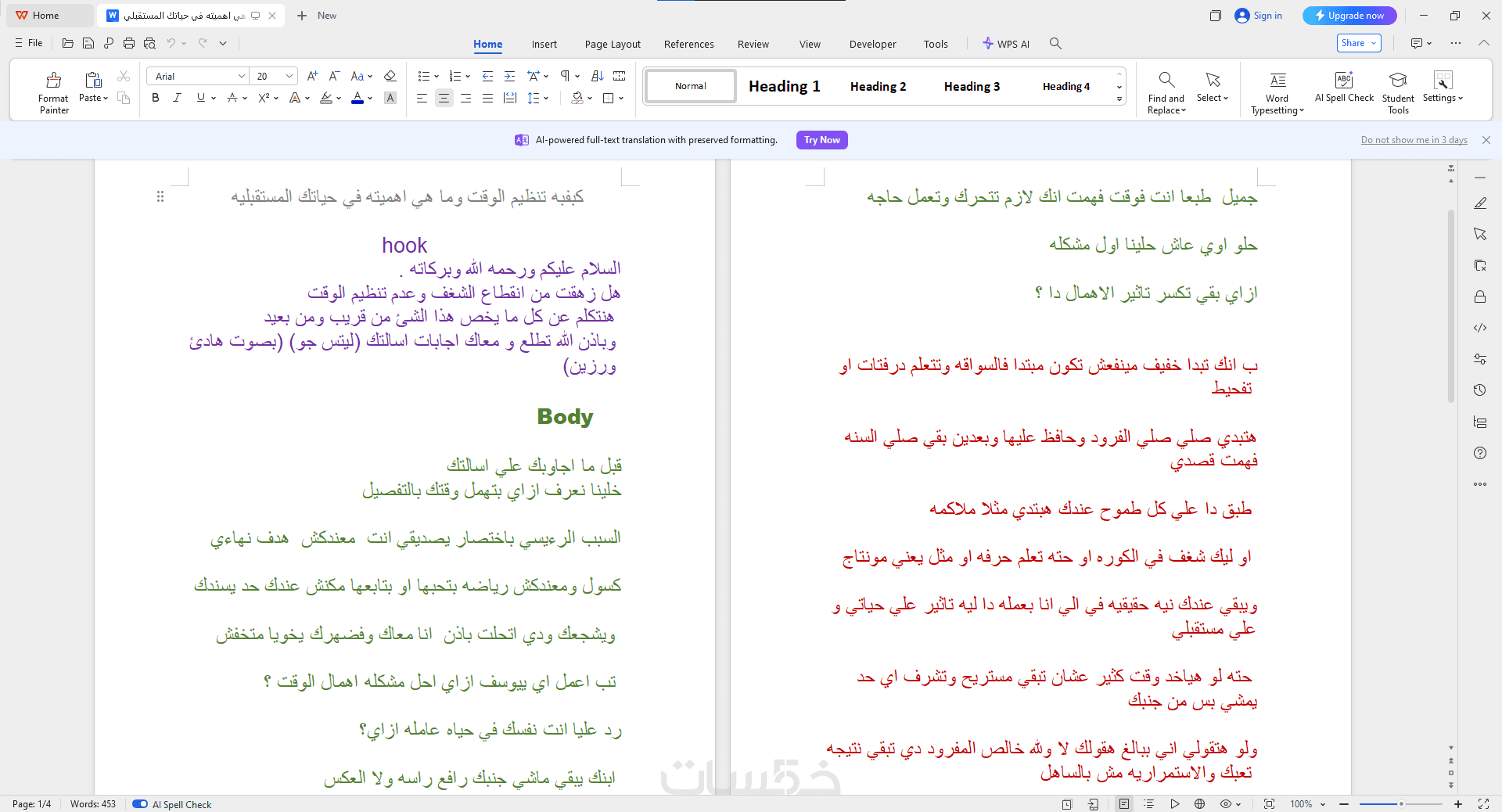This screenshot has width=1502, height=812.
Task: Click the Print icon
Action: [129, 44]
